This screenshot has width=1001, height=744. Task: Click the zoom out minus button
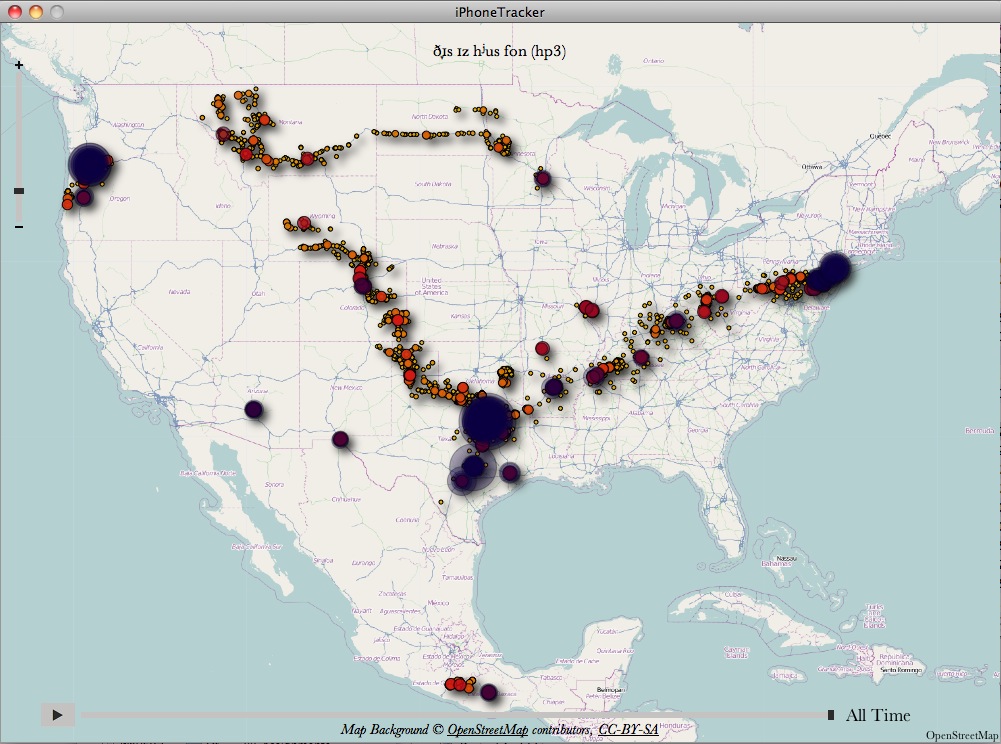[x=19, y=227]
